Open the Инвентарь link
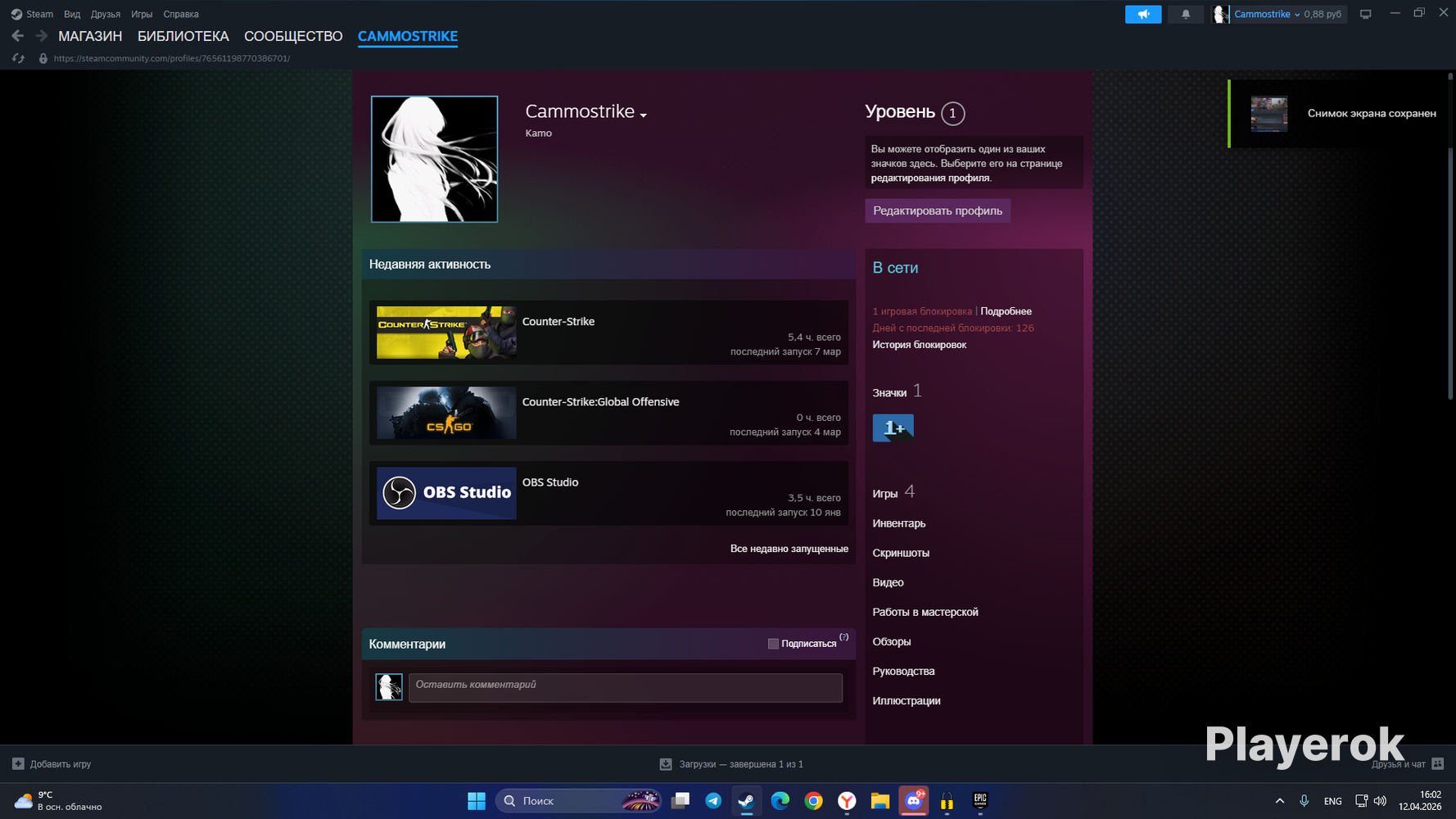Image resolution: width=1456 pixels, height=819 pixels. pyautogui.click(x=899, y=523)
